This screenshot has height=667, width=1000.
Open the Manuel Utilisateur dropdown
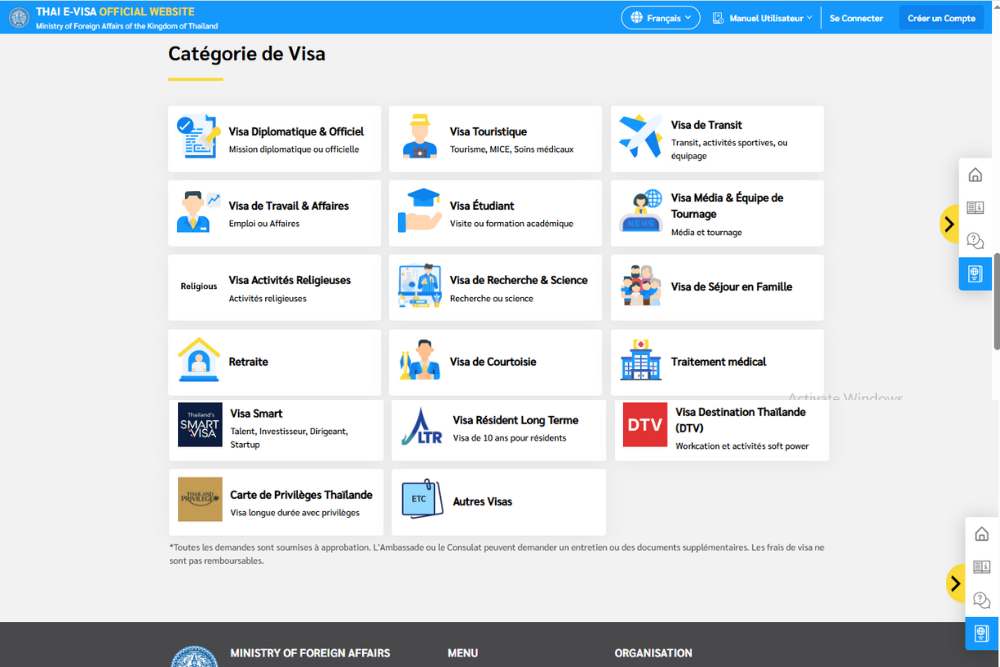click(x=762, y=18)
